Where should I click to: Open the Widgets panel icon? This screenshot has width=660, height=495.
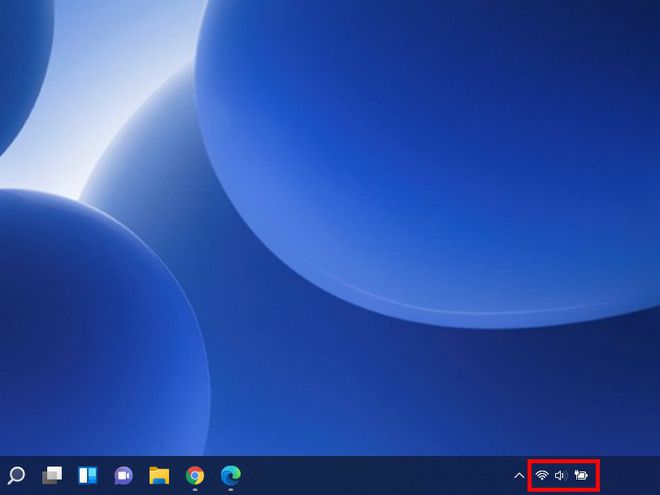point(88,476)
